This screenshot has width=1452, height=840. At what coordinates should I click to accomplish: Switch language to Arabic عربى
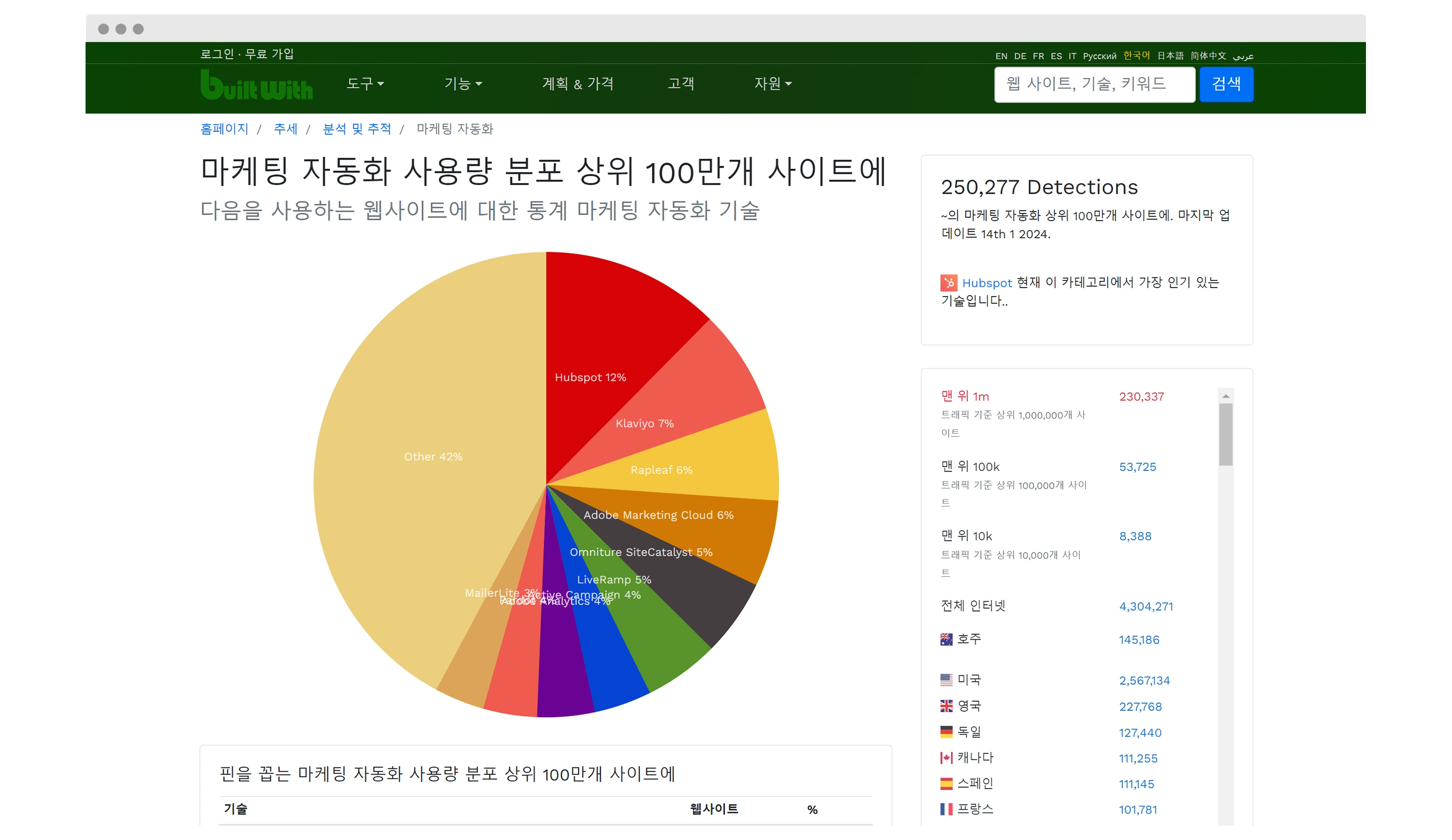(x=1243, y=56)
